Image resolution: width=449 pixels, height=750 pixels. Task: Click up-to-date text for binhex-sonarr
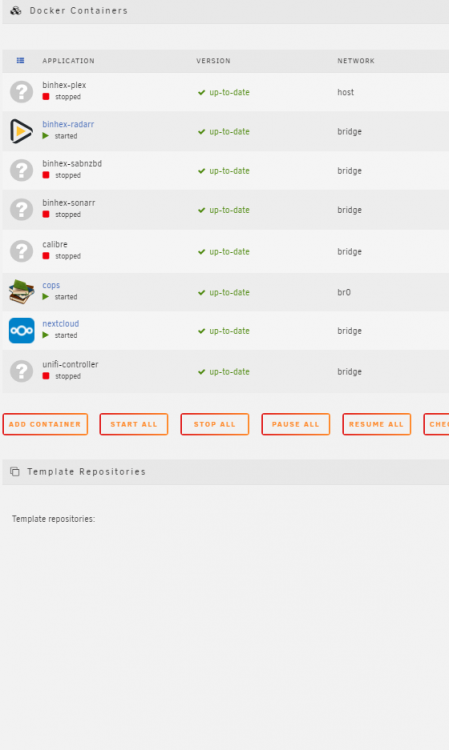(230, 210)
